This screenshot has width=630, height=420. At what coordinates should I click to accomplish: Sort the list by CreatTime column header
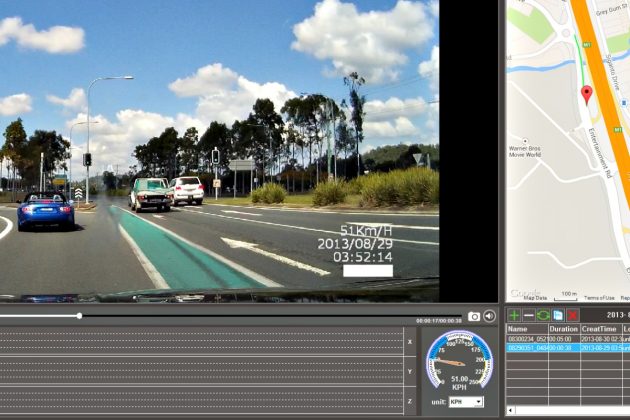pos(601,329)
